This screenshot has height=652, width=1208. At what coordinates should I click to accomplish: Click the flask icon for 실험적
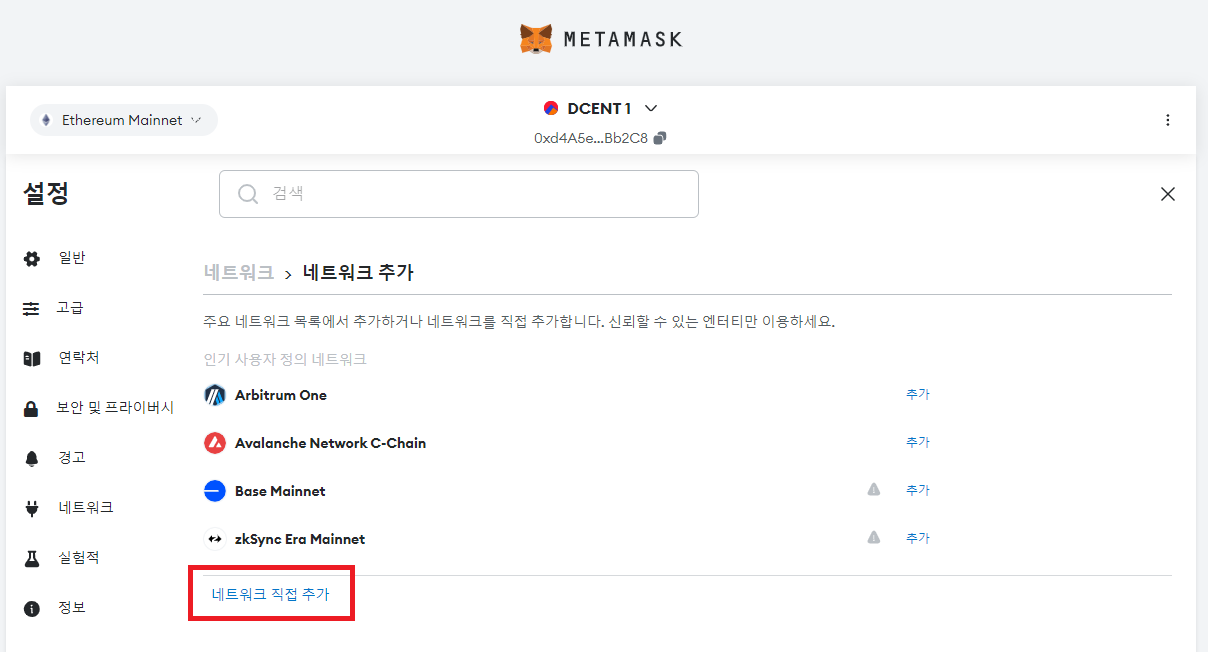[x=32, y=559]
